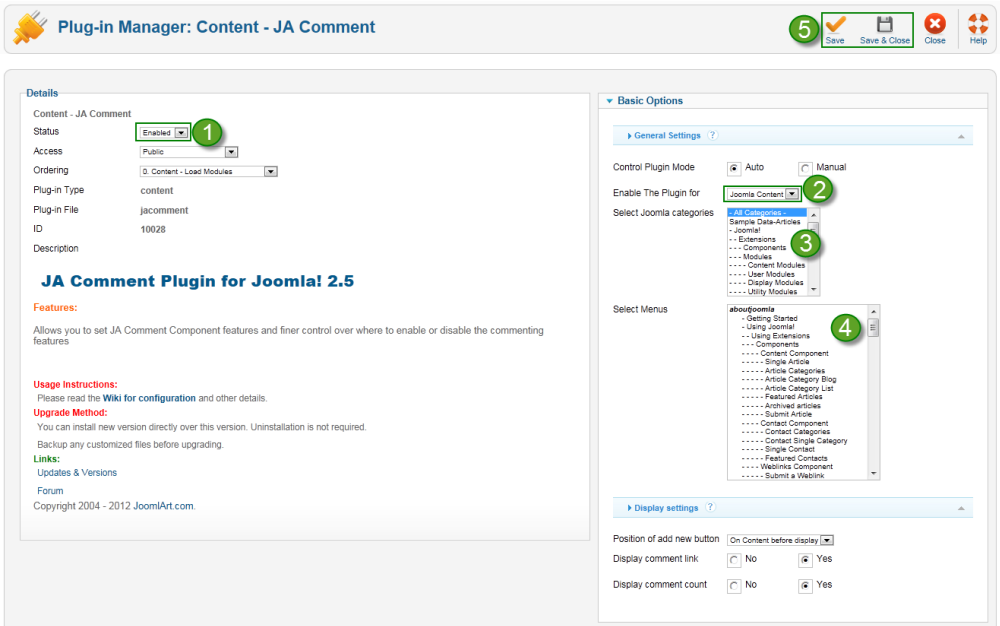
Task: Toggle the General Settings section header
Action: (793, 135)
